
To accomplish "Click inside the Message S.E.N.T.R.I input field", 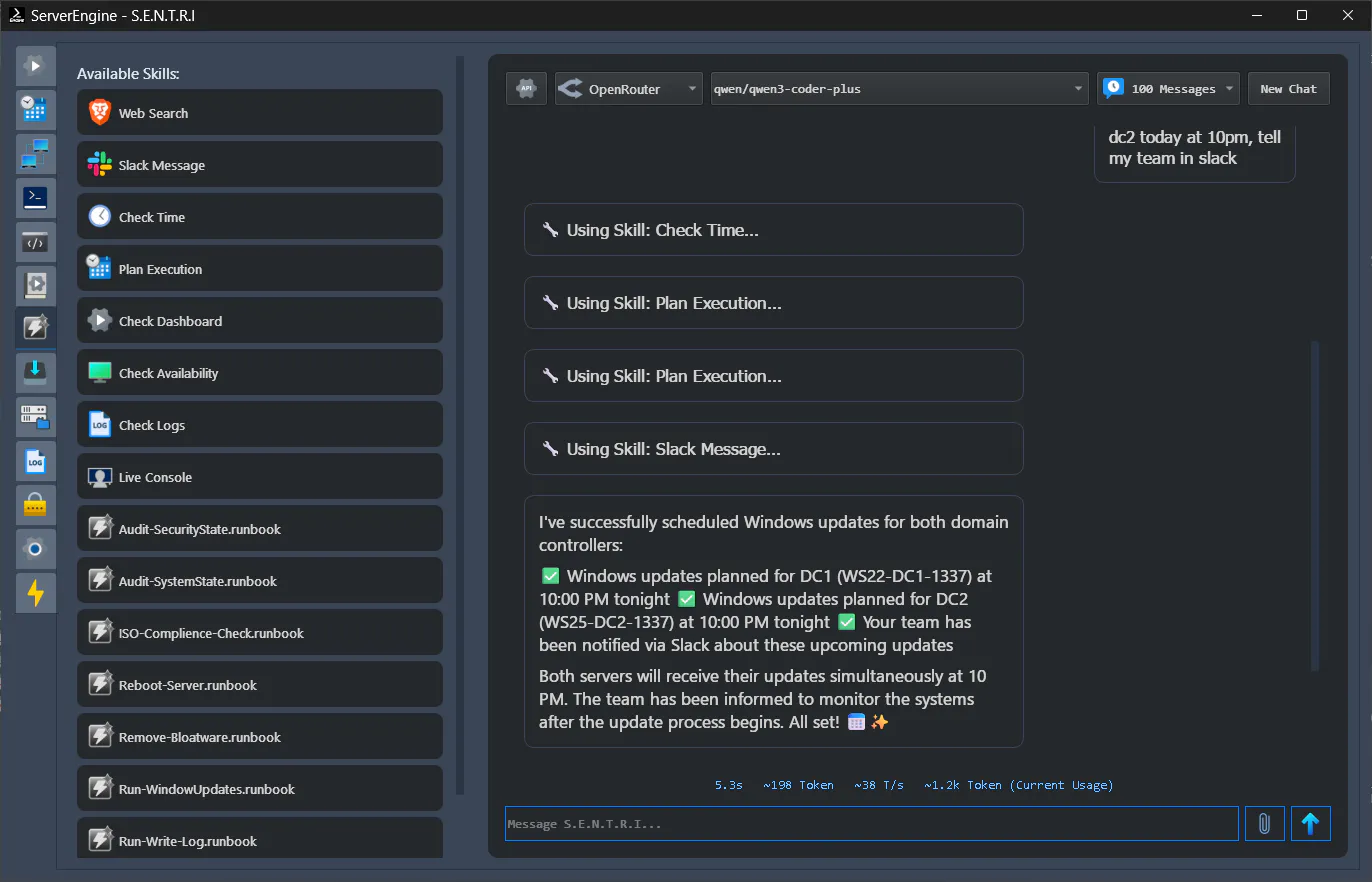I will point(870,823).
